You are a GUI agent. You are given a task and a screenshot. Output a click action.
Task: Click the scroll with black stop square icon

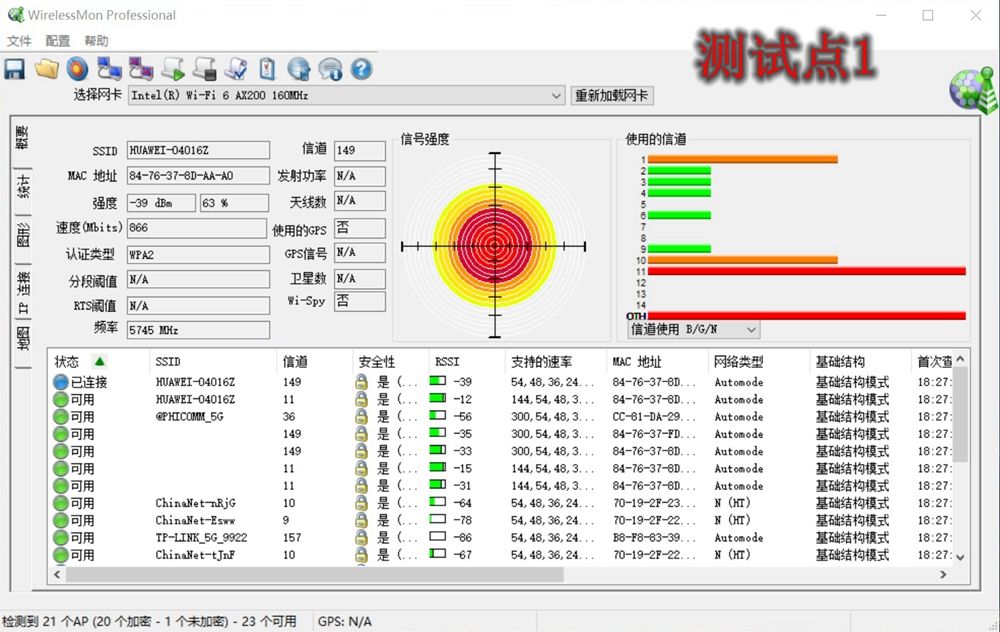point(205,69)
